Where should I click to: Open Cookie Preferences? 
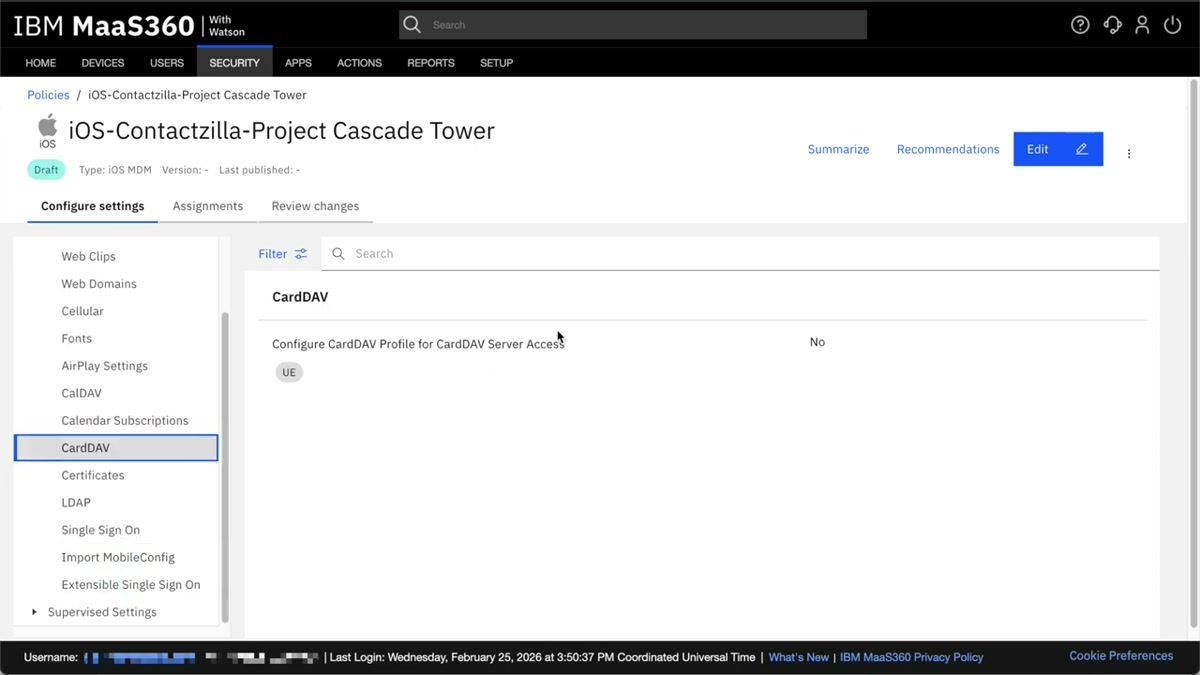pos(1121,656)
